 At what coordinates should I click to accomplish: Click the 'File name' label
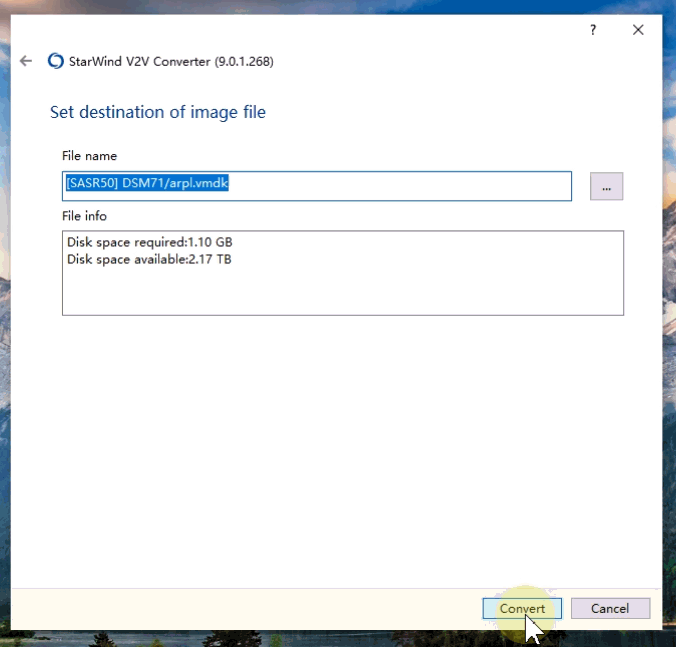[x=89, y=156]
